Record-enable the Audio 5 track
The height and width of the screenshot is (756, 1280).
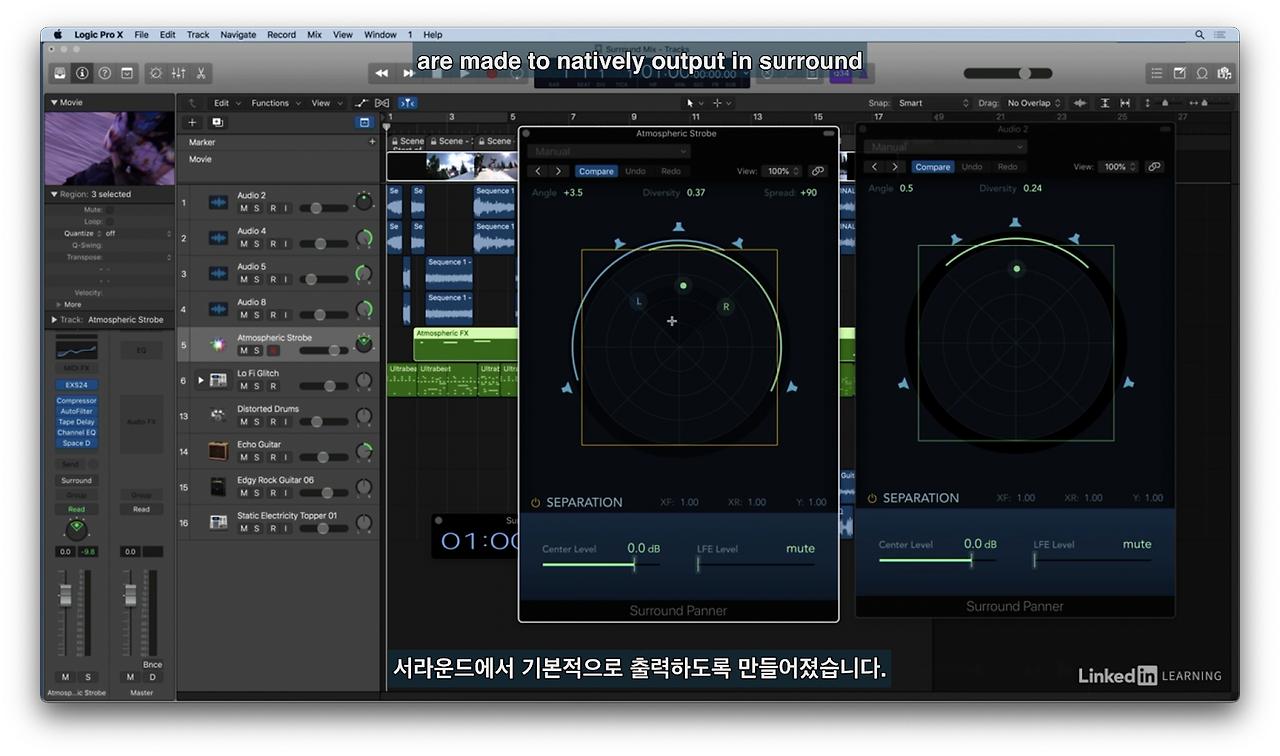click(272, 279)
